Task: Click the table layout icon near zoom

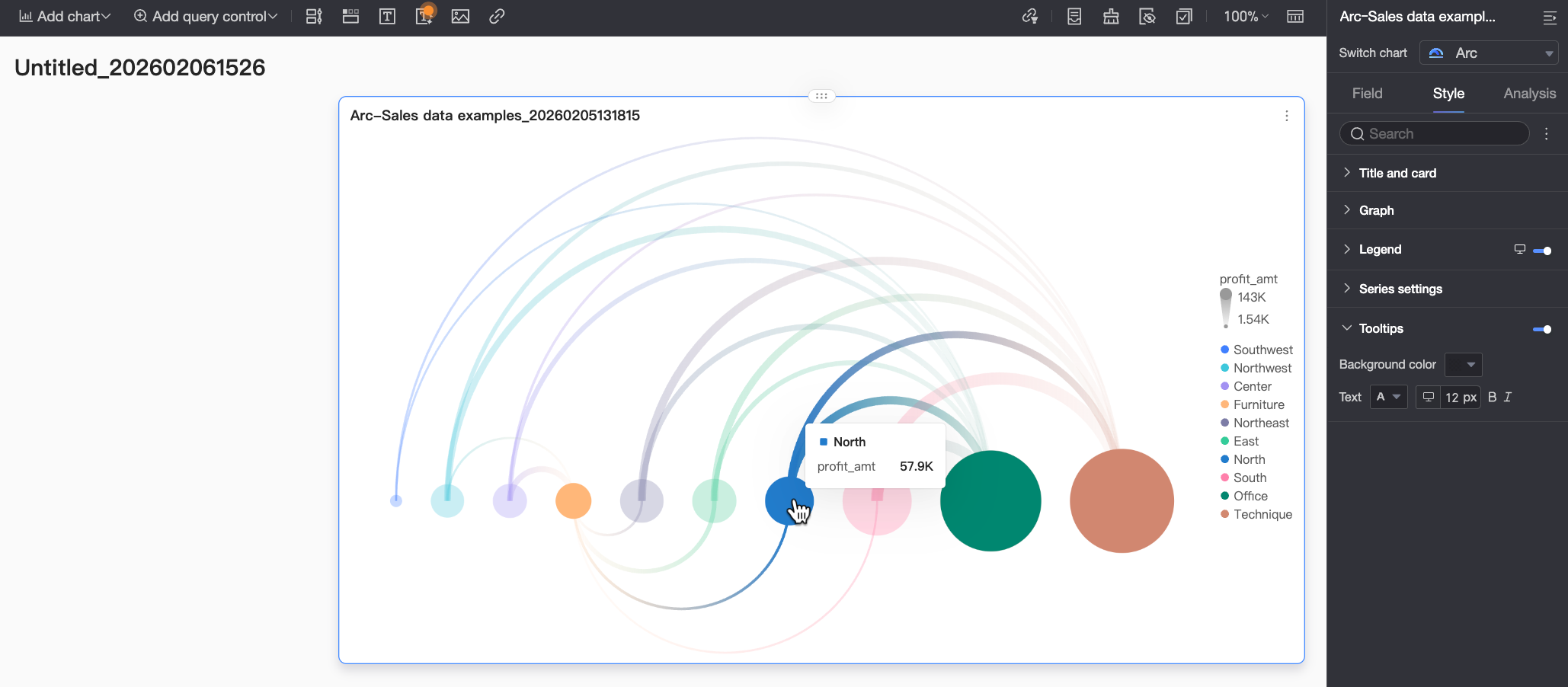Action: [1295, 16]
